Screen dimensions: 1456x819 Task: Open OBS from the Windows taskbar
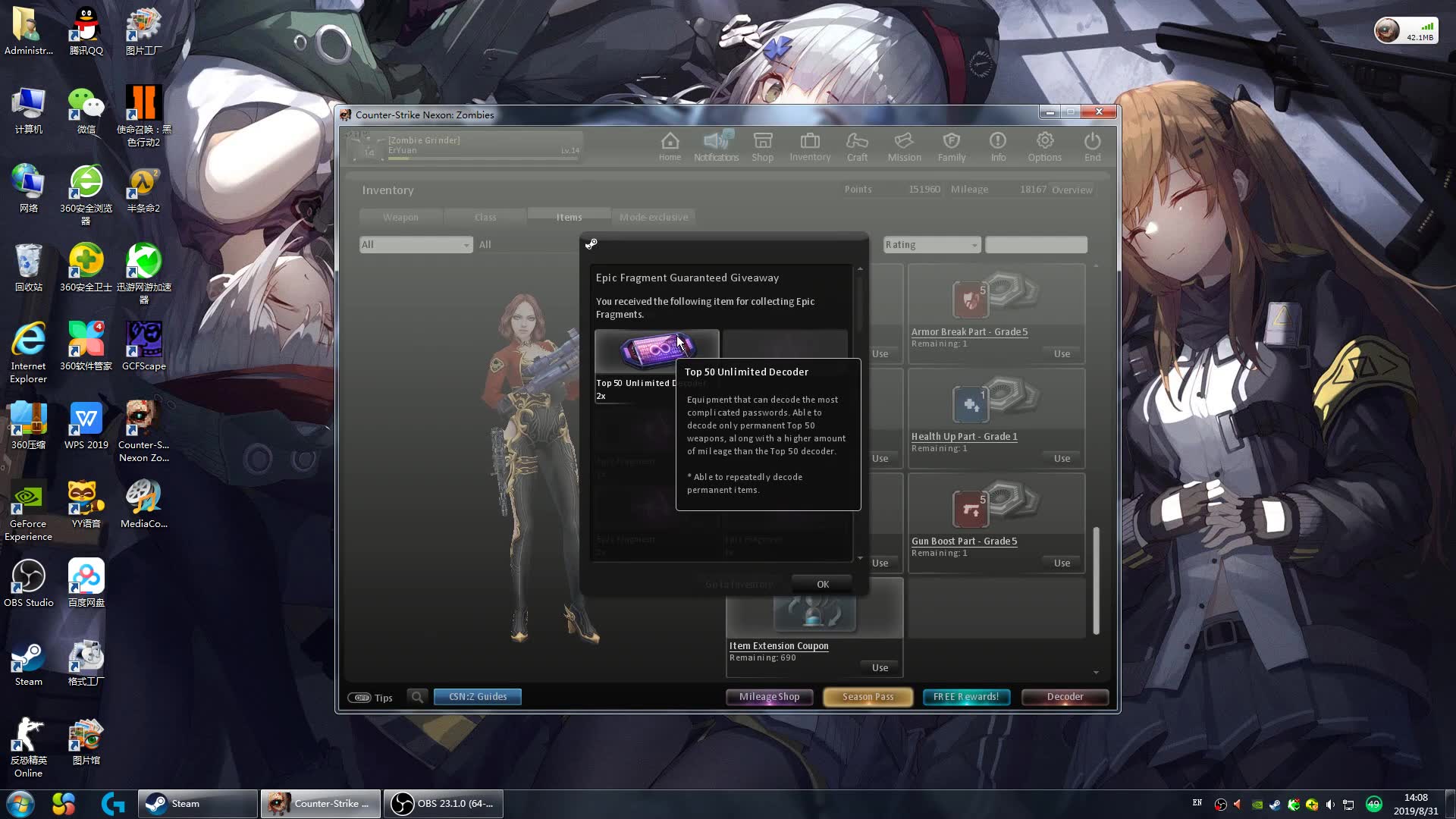443,804
